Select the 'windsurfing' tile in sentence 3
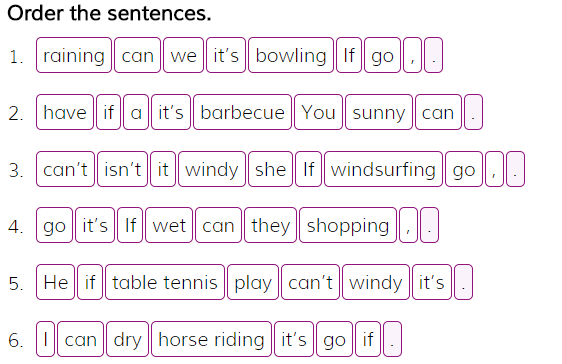 point(383,169)
